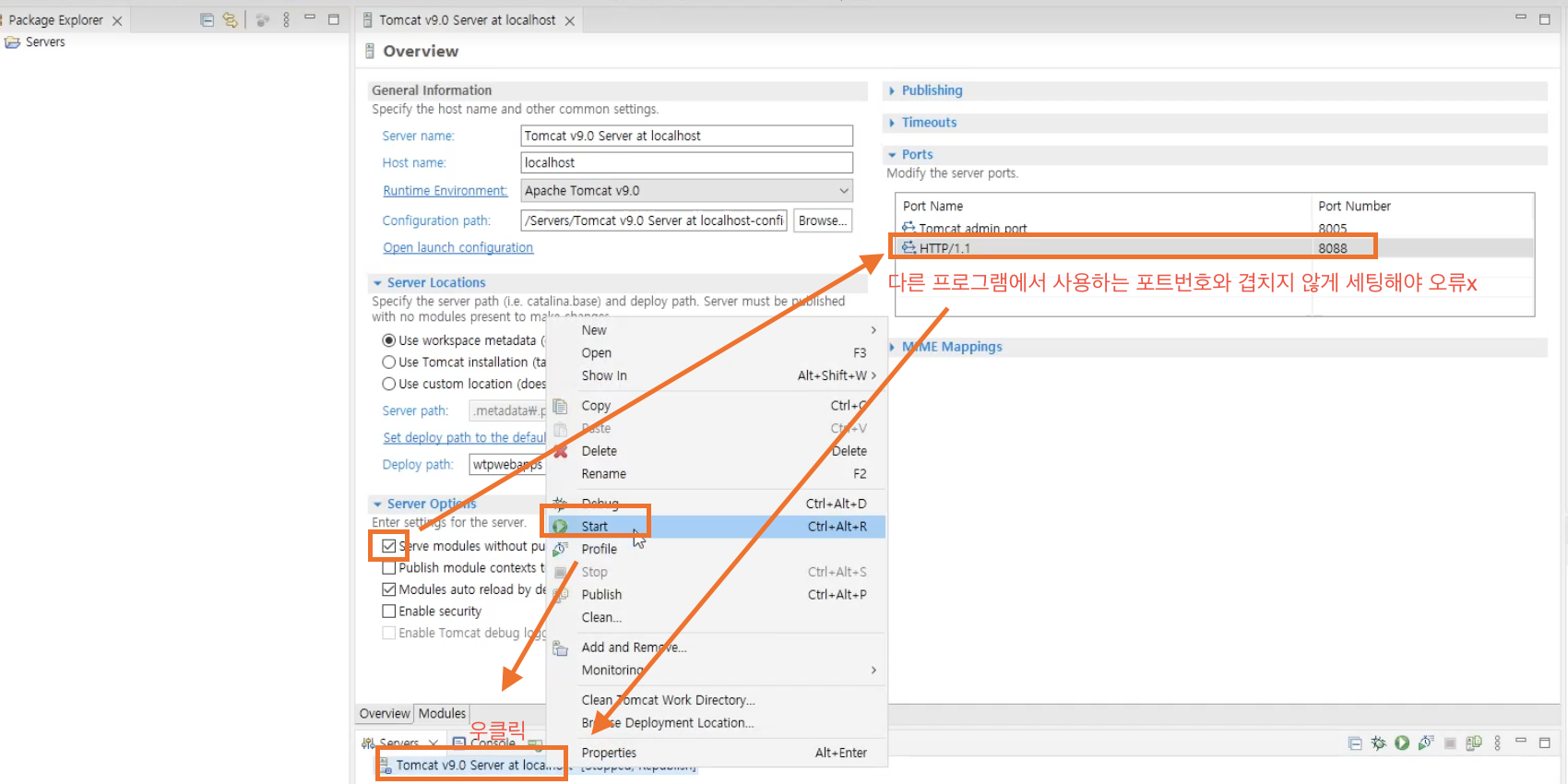Image resolution: width=1568 pixels, height=784 pixels.
Task: Start server in profile mode from Servers toolbar
Action: [x=1426, y=743]
